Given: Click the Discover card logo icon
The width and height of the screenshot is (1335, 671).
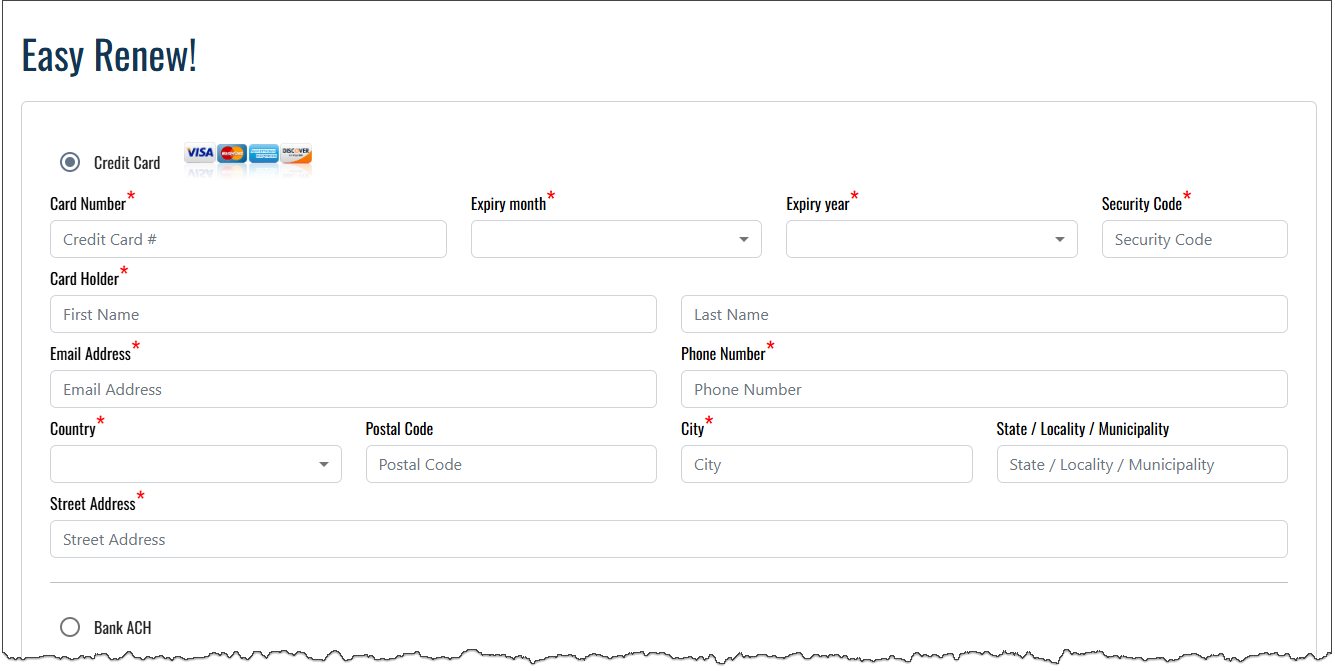Looking at the screenshot, I should coord(296,153).
